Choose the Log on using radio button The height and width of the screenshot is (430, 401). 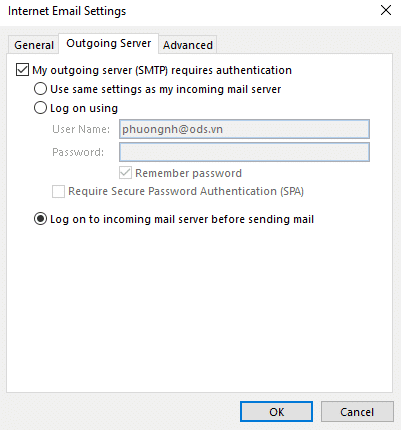[x=40, y=108]
